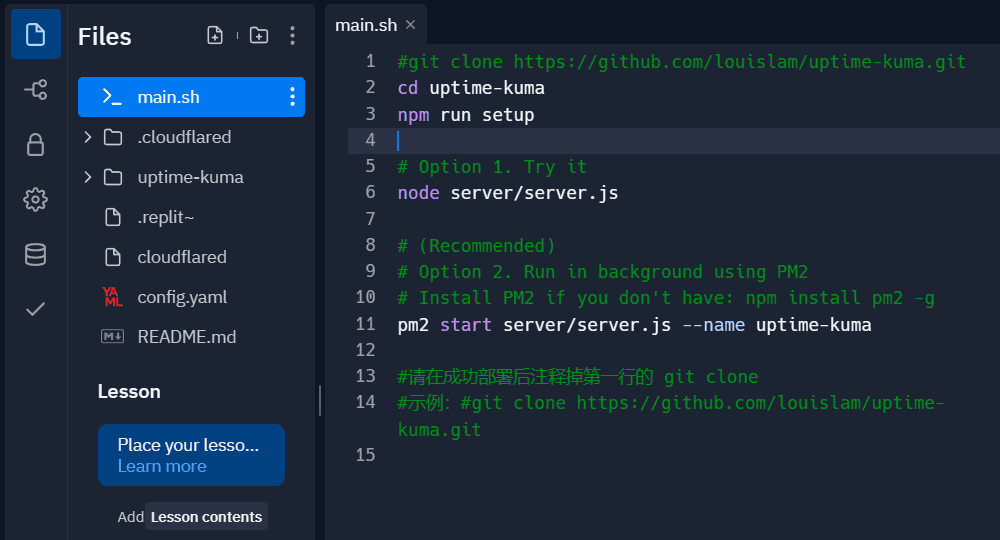Open config.yaml file
The image size is (1000, 540).
(x=181, y=297)
